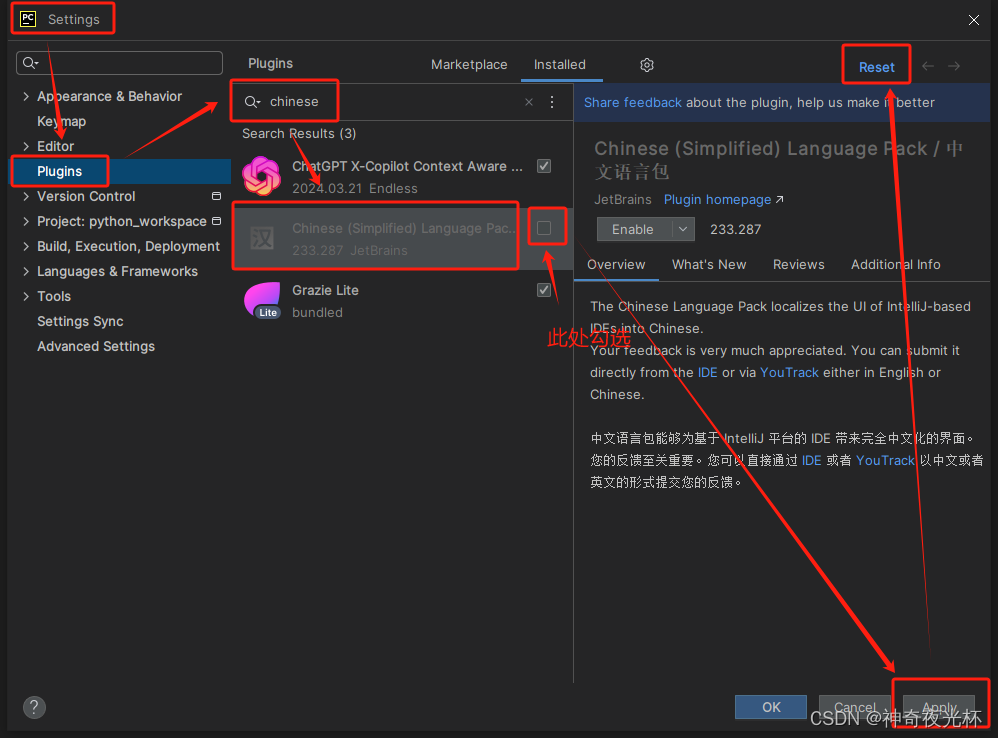Click the project-level icon beside Project: python_workspace
The image size is (998, 738).
tap(216, 221)
